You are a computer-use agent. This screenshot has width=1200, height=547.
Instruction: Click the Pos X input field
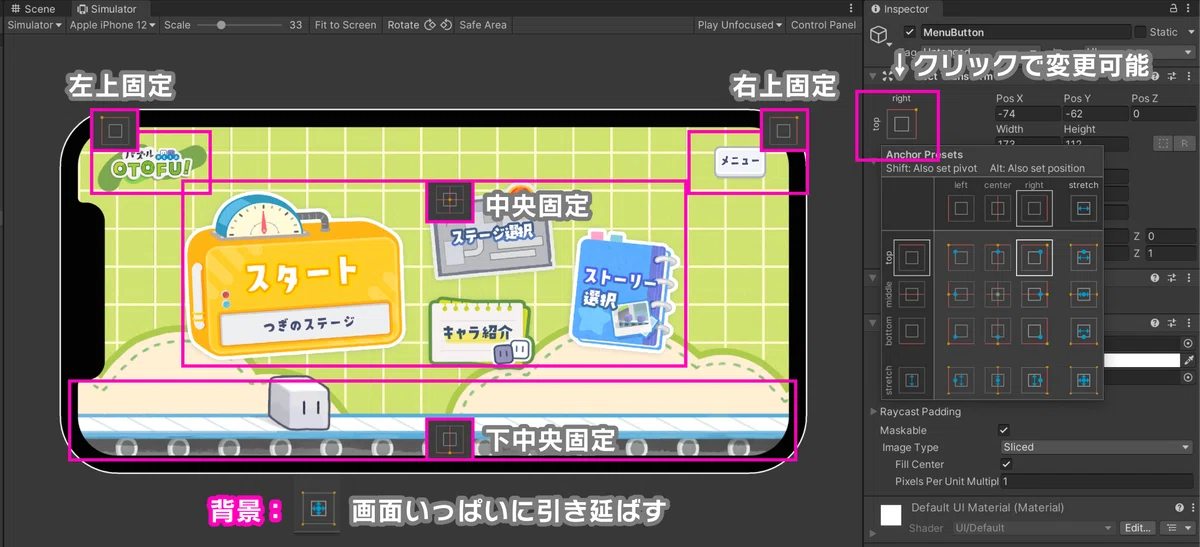point(1025,115)
